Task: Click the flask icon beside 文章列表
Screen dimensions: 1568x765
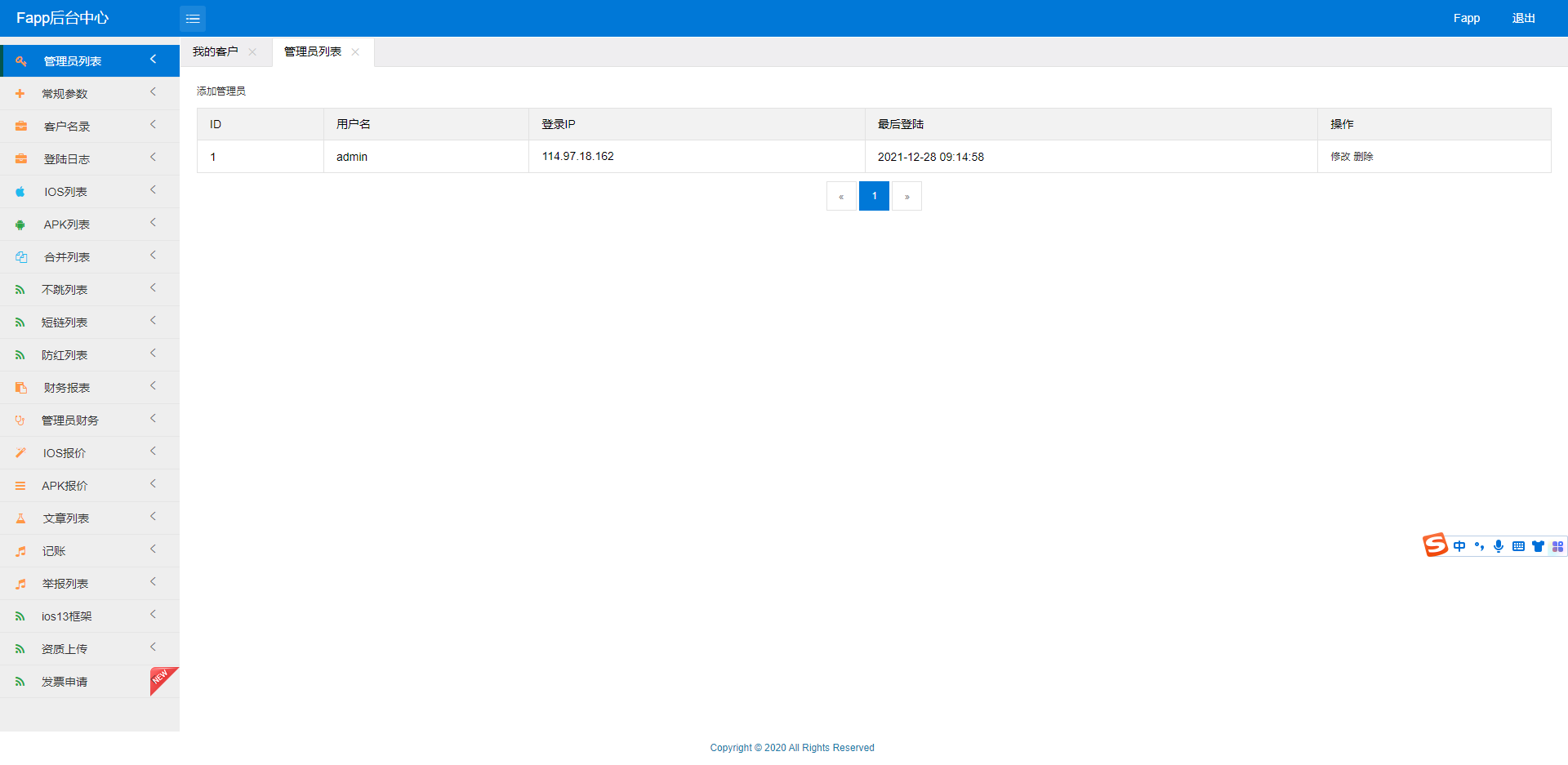Action: coord(20,518)
